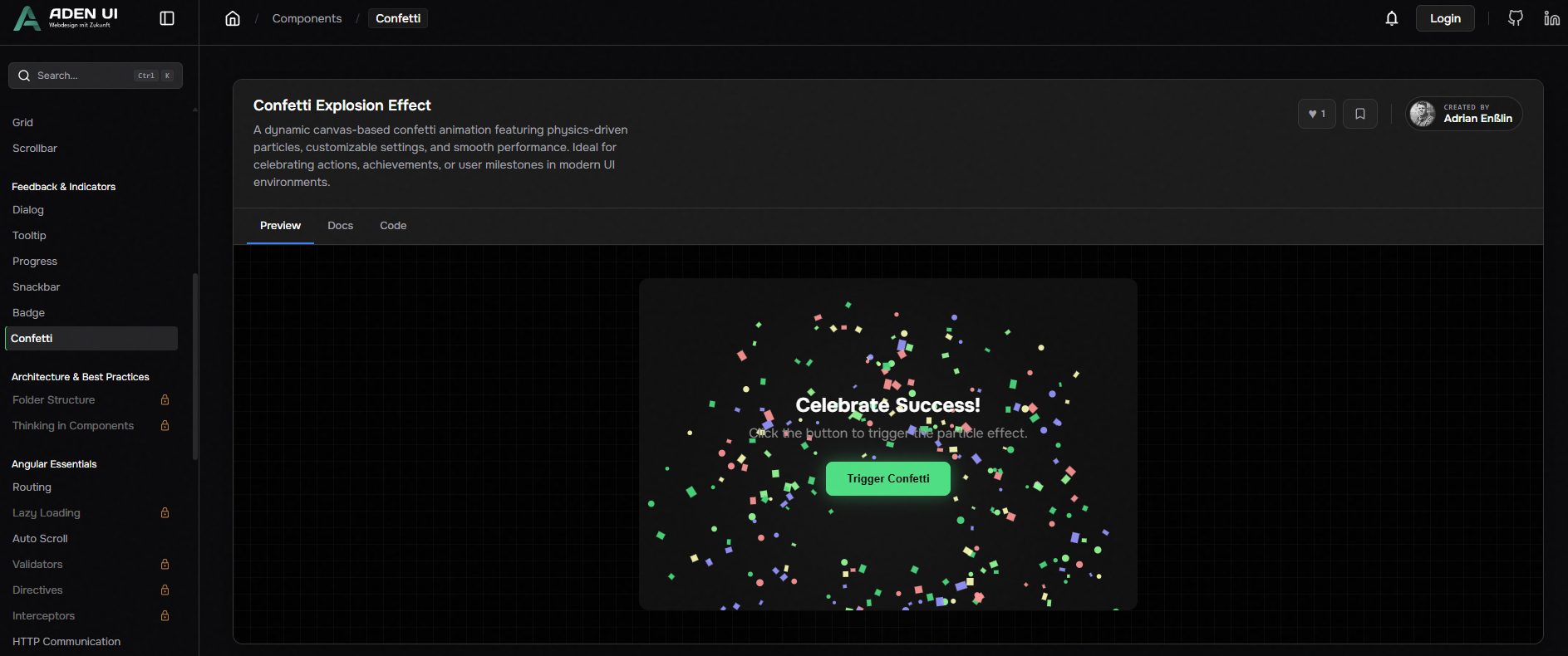
Task: Select Confetti in sidebar
Action: [x=91, y=339]
